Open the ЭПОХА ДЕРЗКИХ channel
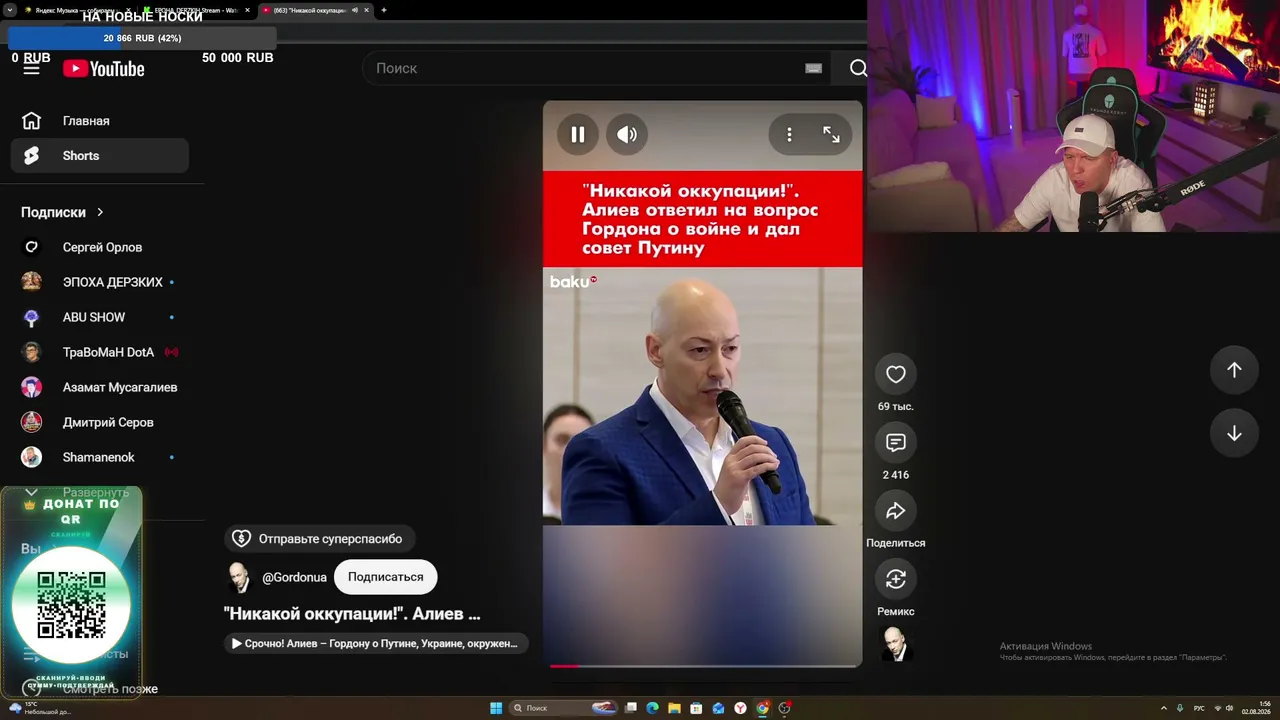This screenshot has height=720, width=1280. pos(100,282)
